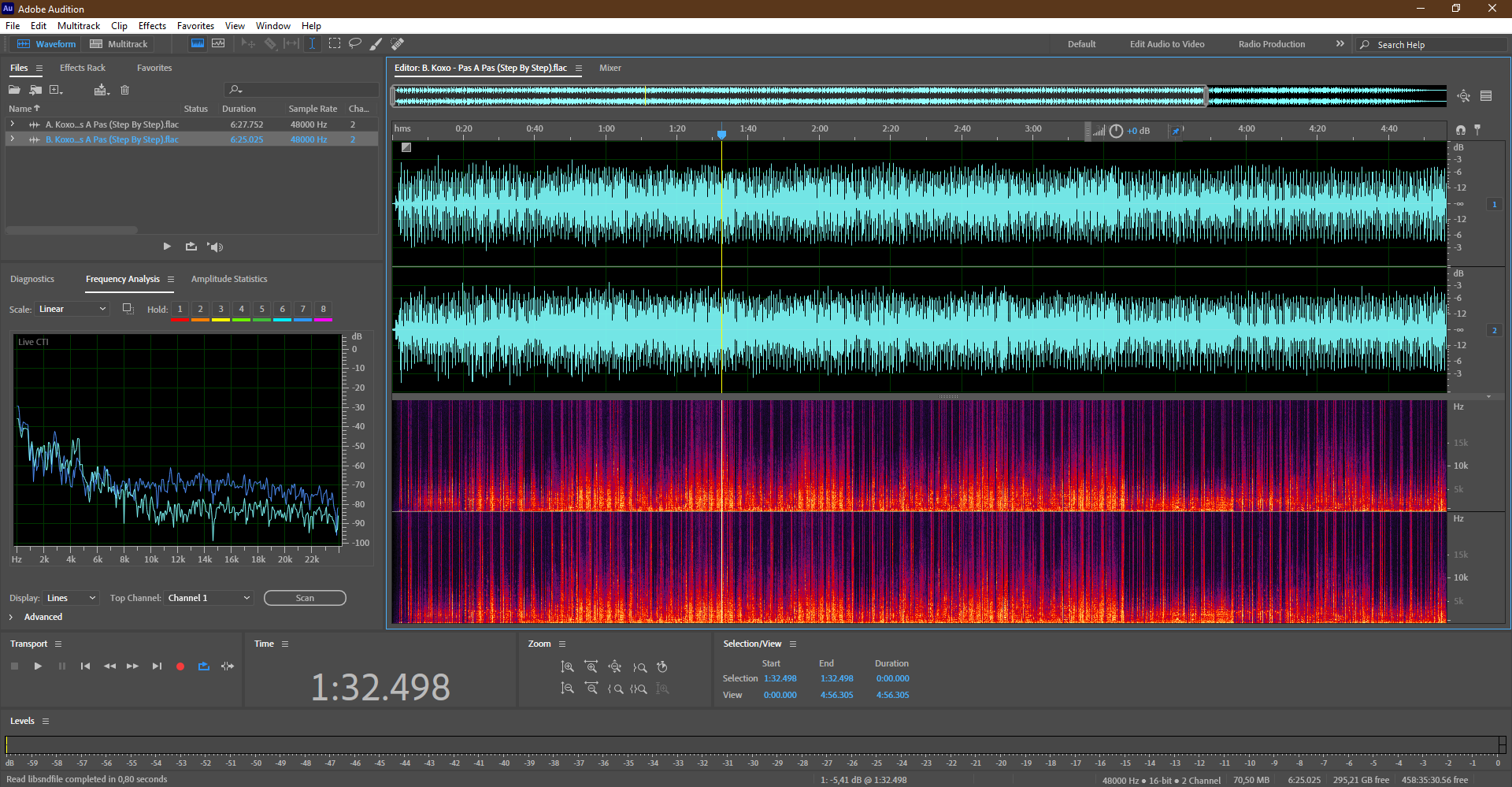Image resolution: width=1512 pixels, height=787 pixels.
Task: Toggle snapping magnet icon
Action: [x=1460, y=130]
